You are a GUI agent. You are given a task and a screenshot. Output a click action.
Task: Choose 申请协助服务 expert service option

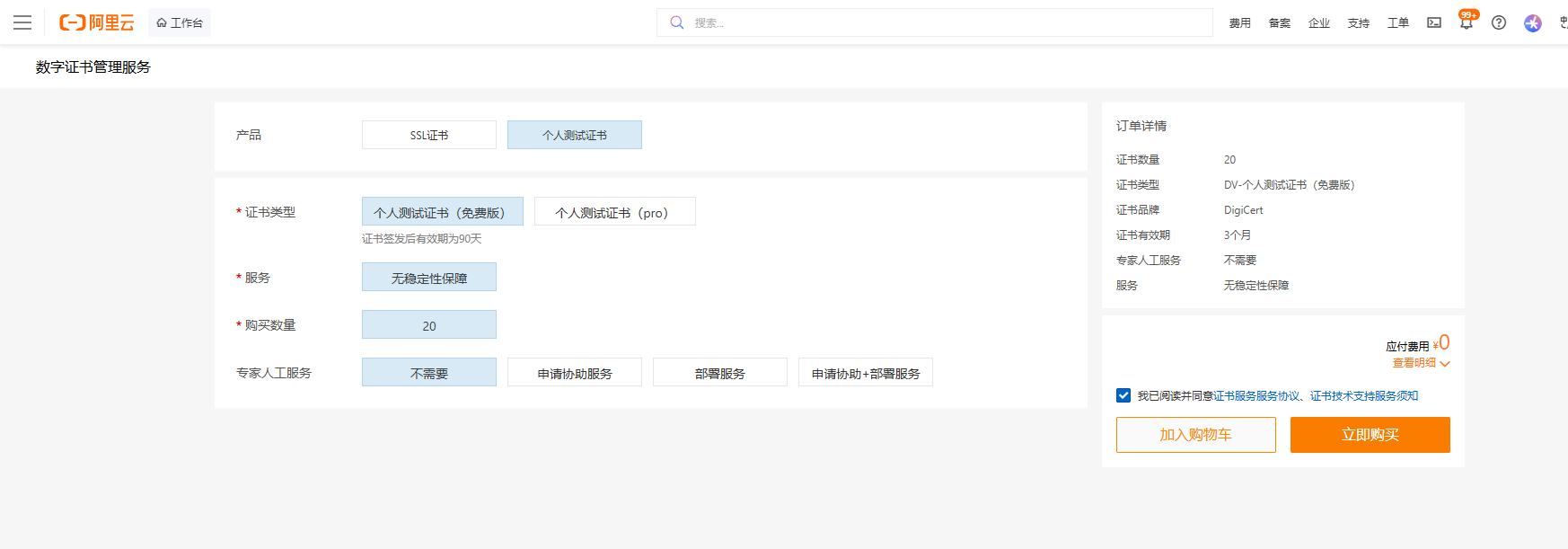574,373
